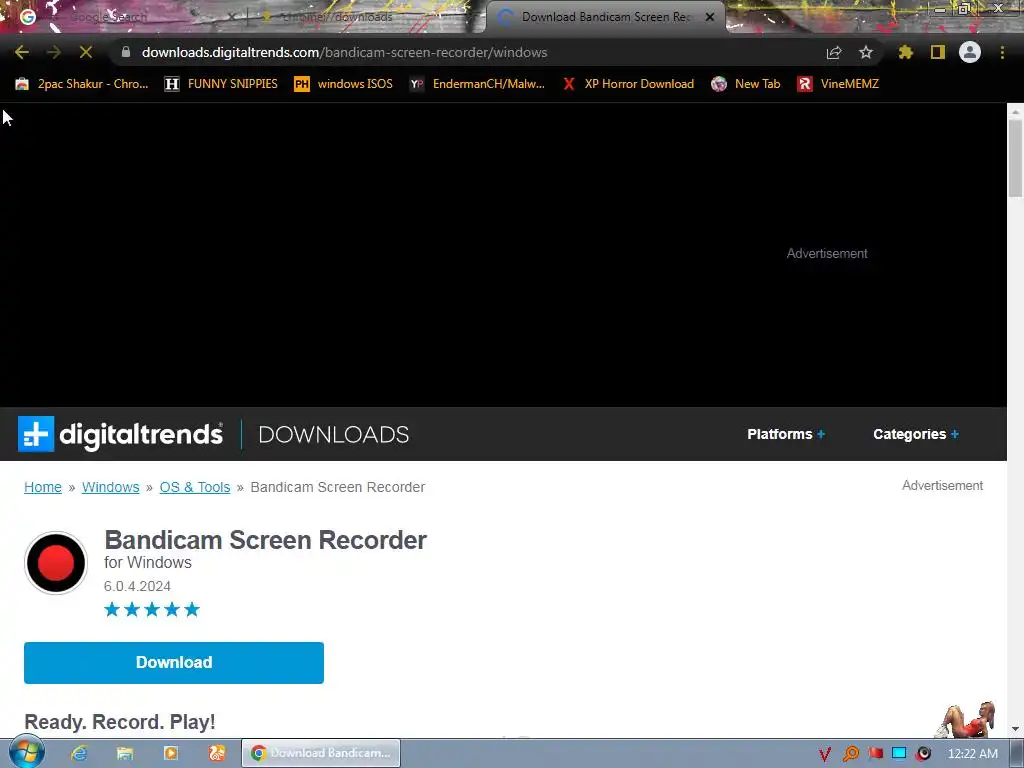This screenshot has width=1024, height=768.
Task: Open the red Action Center flag icon
Action: [875, 754]
